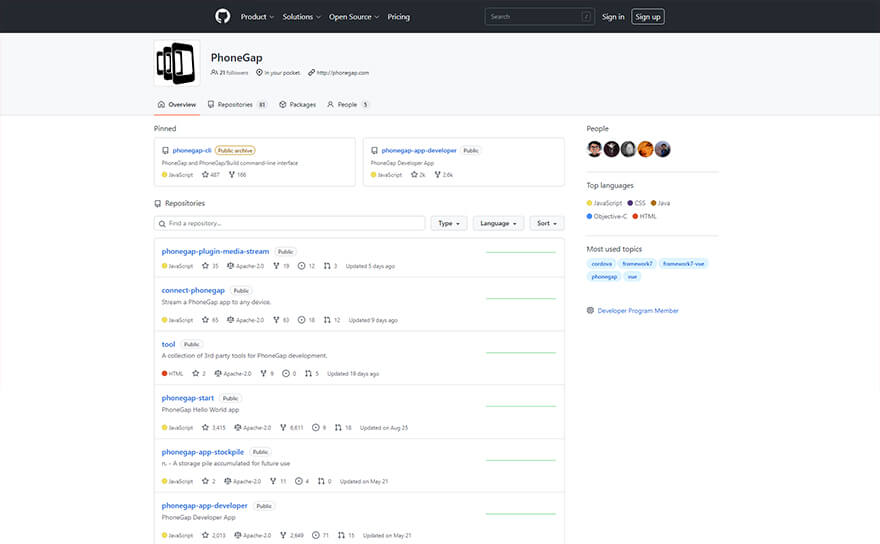Expand the Product menu in header

click(257, 17)
